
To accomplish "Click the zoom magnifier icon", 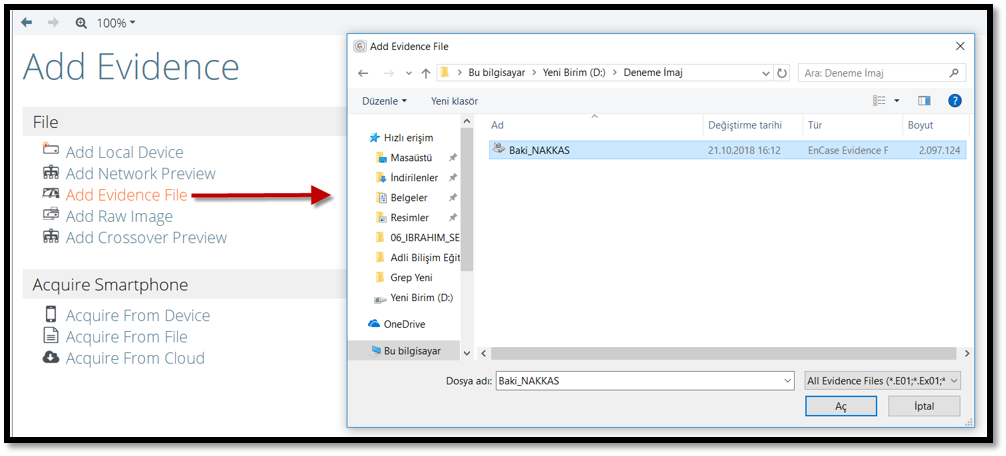I will point(81,22).
